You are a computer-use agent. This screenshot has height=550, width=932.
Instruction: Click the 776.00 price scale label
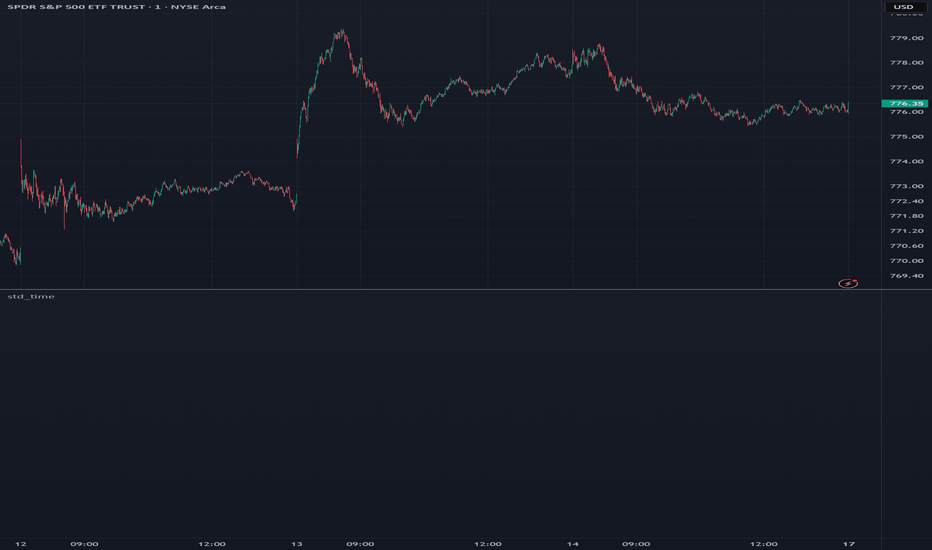[906, 112]
